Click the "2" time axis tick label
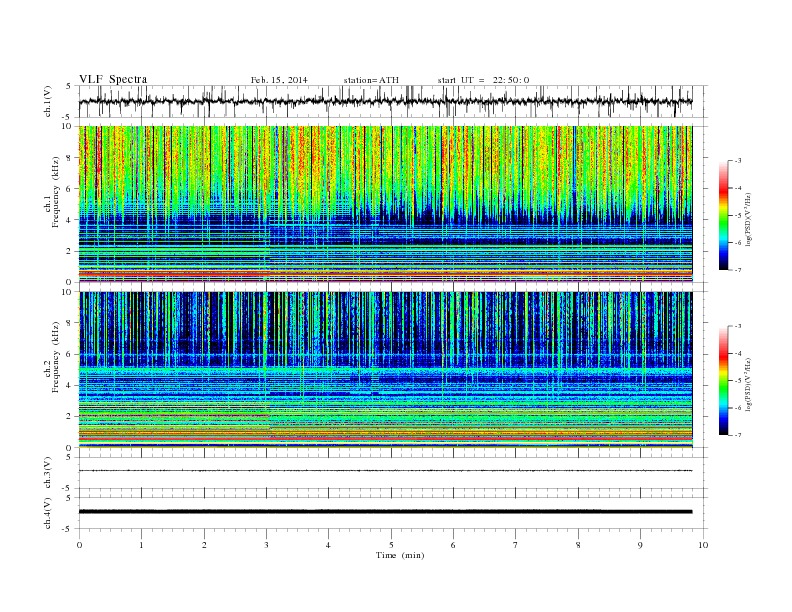Image resolution: width=792 pixels, height=612 pixels. [x=204, y=545]
